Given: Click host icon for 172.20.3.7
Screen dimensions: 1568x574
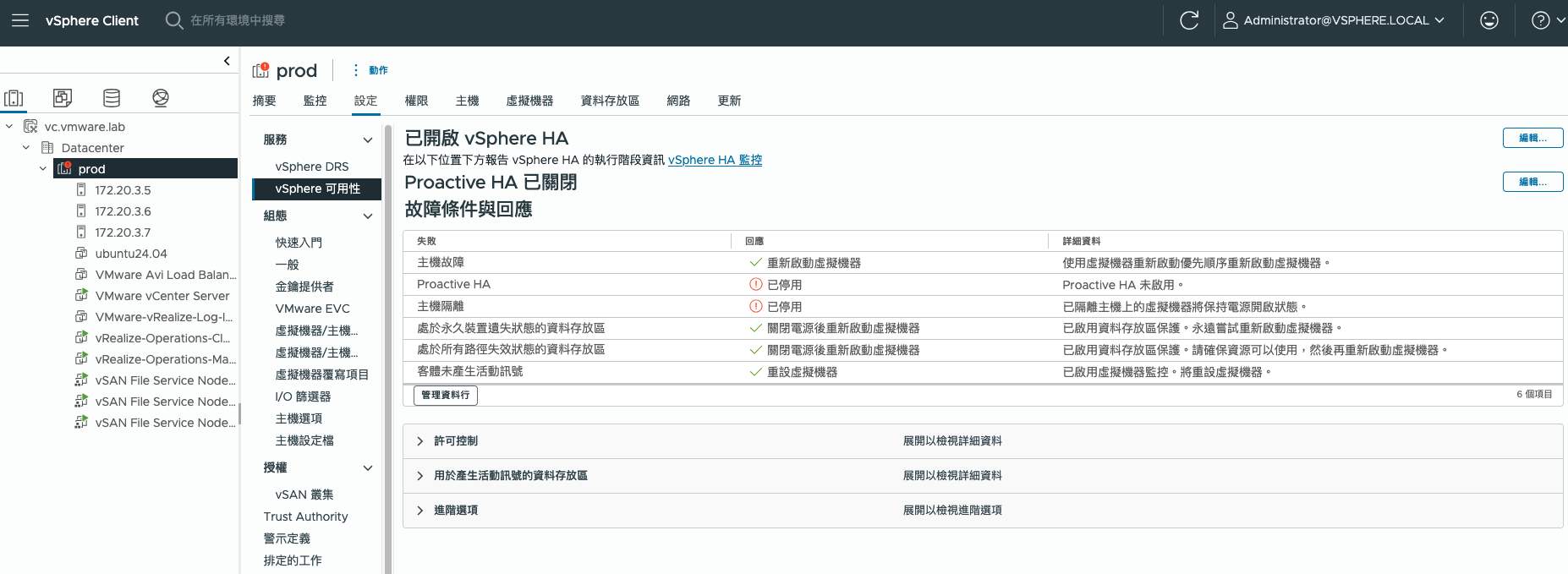Looking at the screenshot, I should click(x=81, y=232).
